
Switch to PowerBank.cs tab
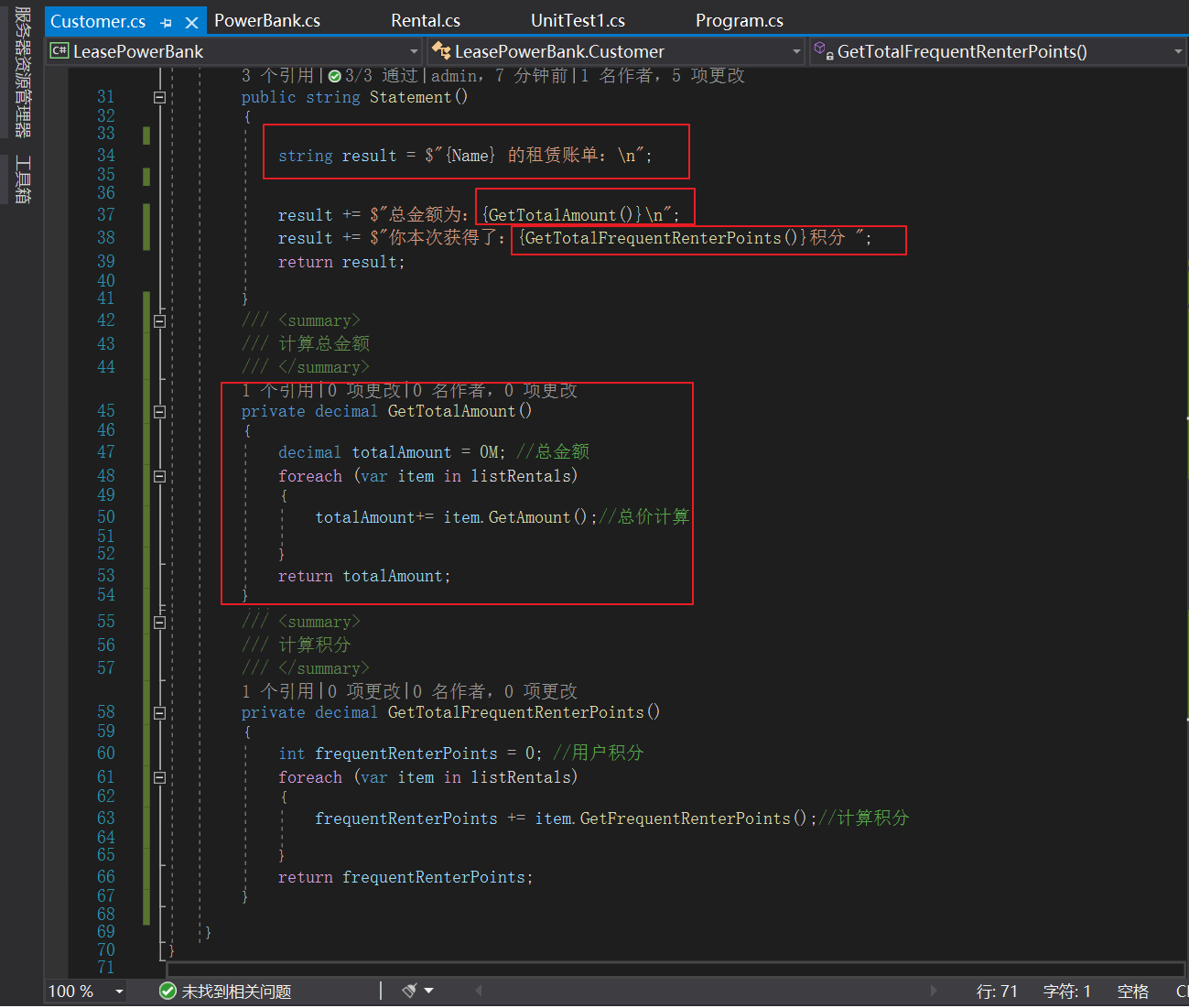[267, 20]
